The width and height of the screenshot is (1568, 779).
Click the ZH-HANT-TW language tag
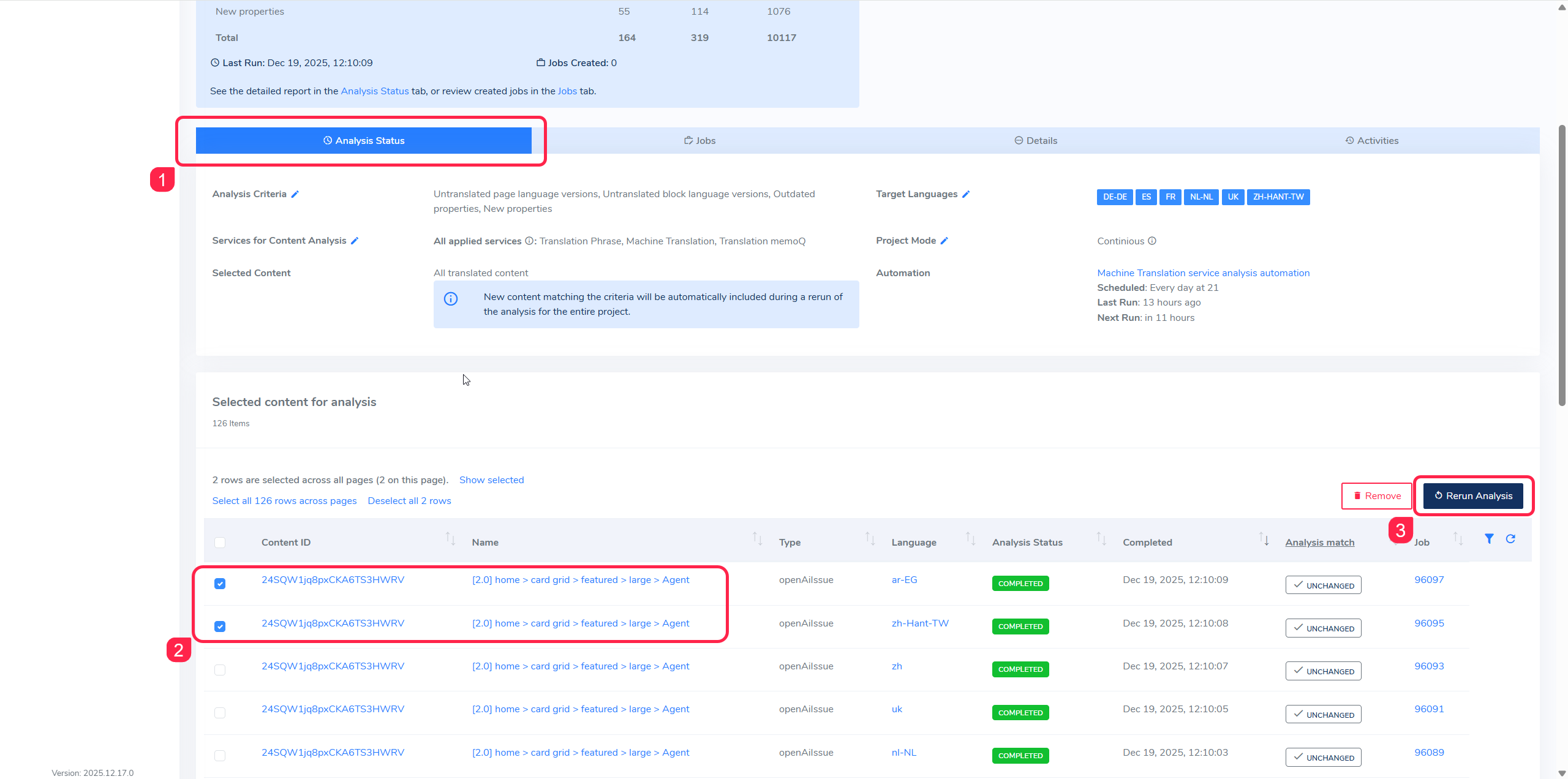click(1278, 197)
